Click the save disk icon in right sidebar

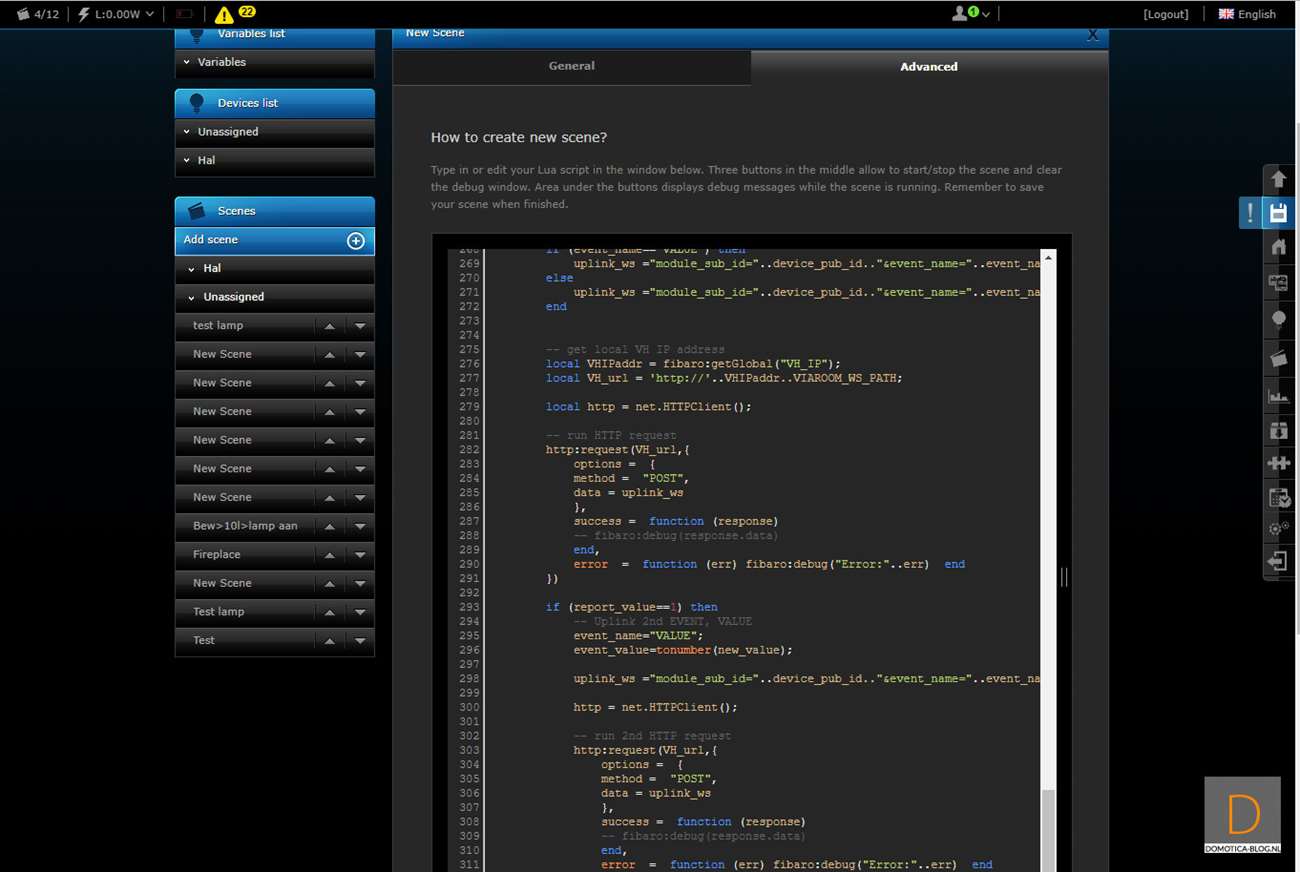(x=1278, y=213)
